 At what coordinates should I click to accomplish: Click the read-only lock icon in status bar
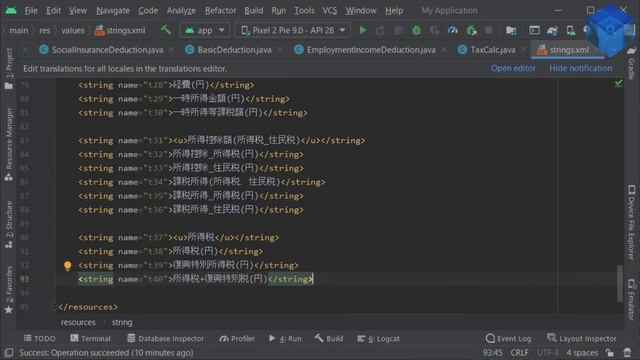tap(610, 352)
